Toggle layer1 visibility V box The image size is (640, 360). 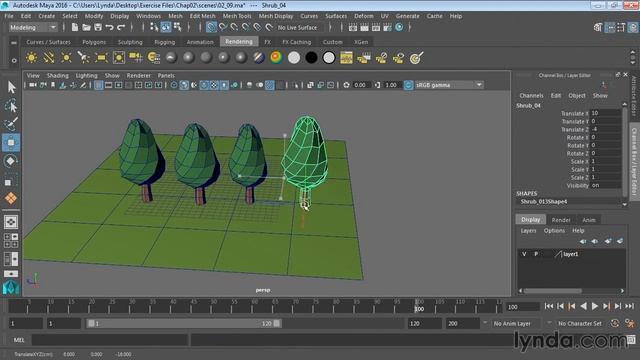click(524, 254)
